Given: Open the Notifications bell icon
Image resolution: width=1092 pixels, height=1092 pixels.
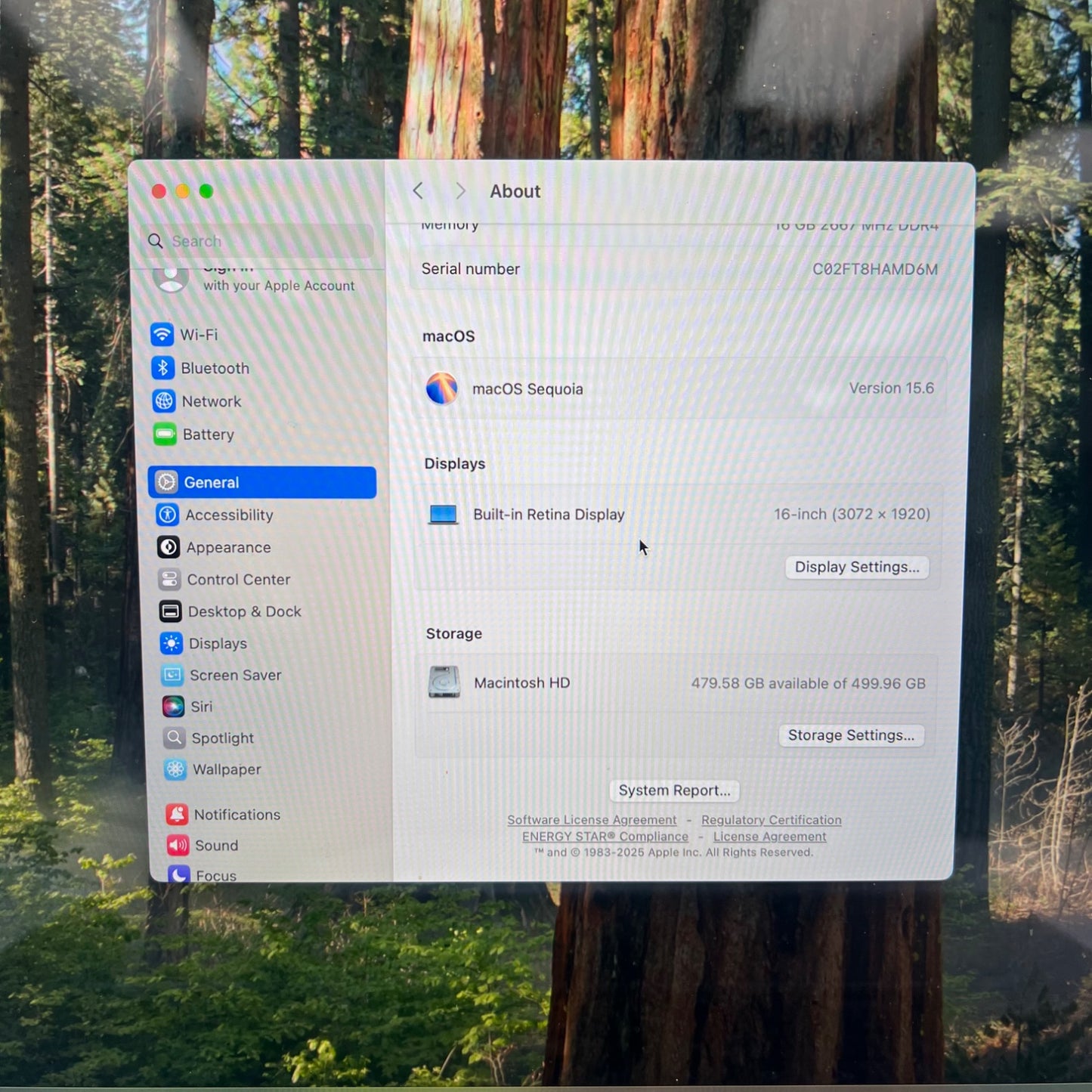Looking at the screenshot, I should pos(177,814).
